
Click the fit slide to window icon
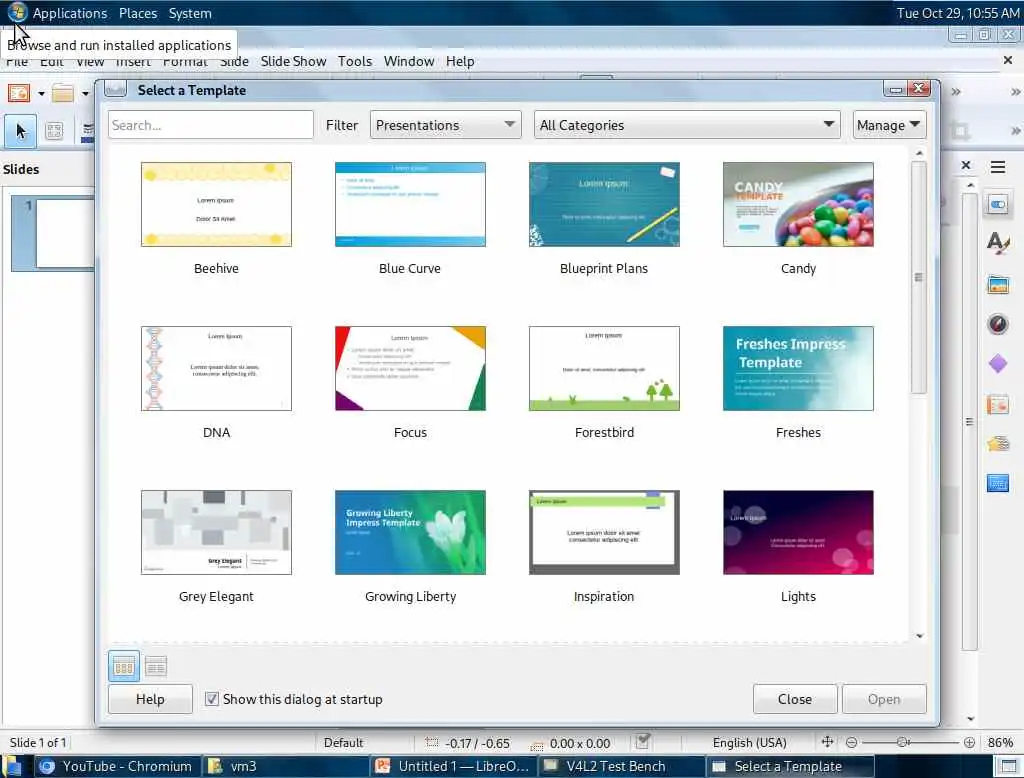coord(827,742)
